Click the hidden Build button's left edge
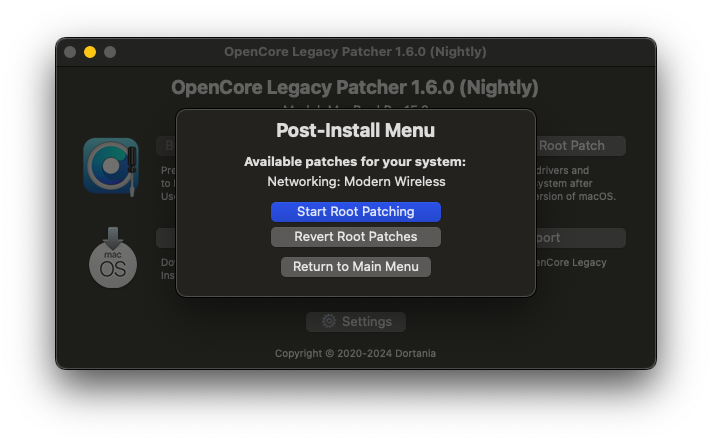The image size is (712, 443). (x=166, y=146)
